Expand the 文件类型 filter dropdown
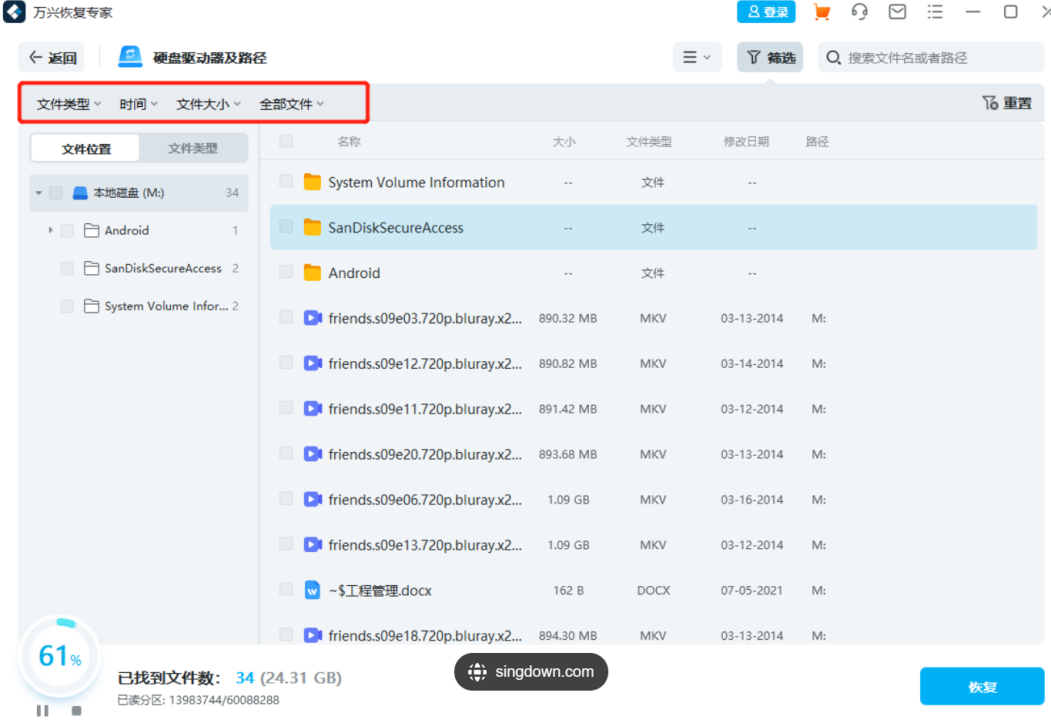The image size is (1051, 723). click(x=69, y=104)
